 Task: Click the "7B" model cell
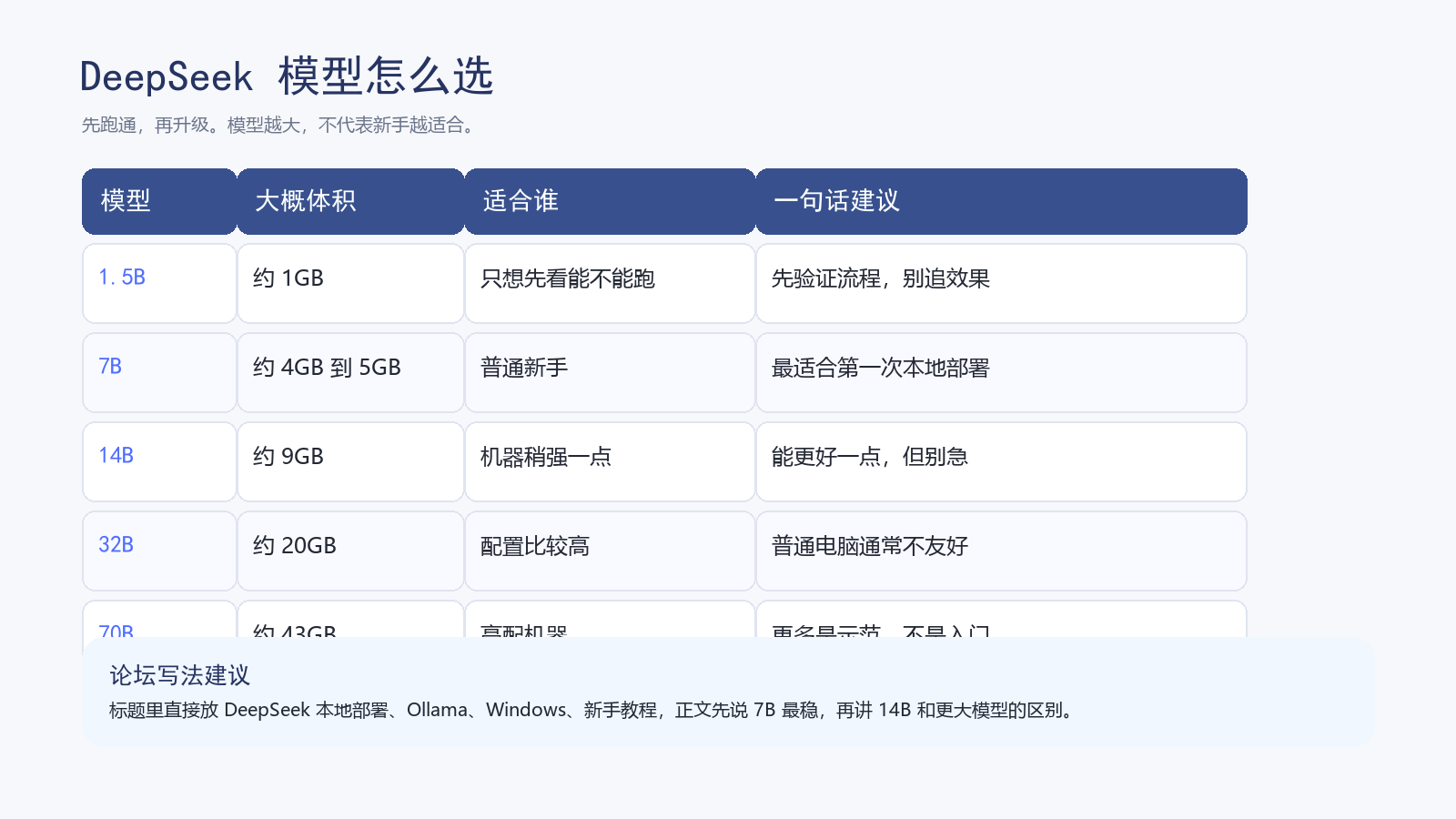tap(159, 372)
